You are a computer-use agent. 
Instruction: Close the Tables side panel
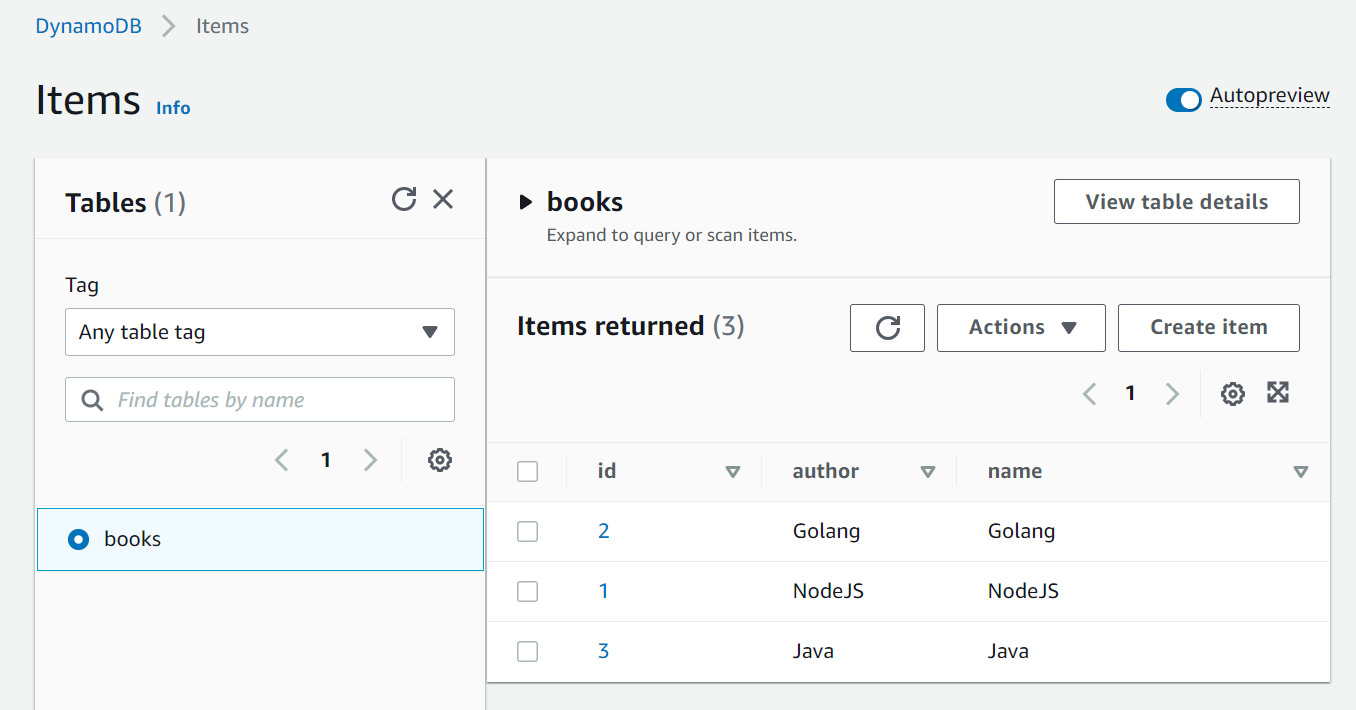[443, 199]
